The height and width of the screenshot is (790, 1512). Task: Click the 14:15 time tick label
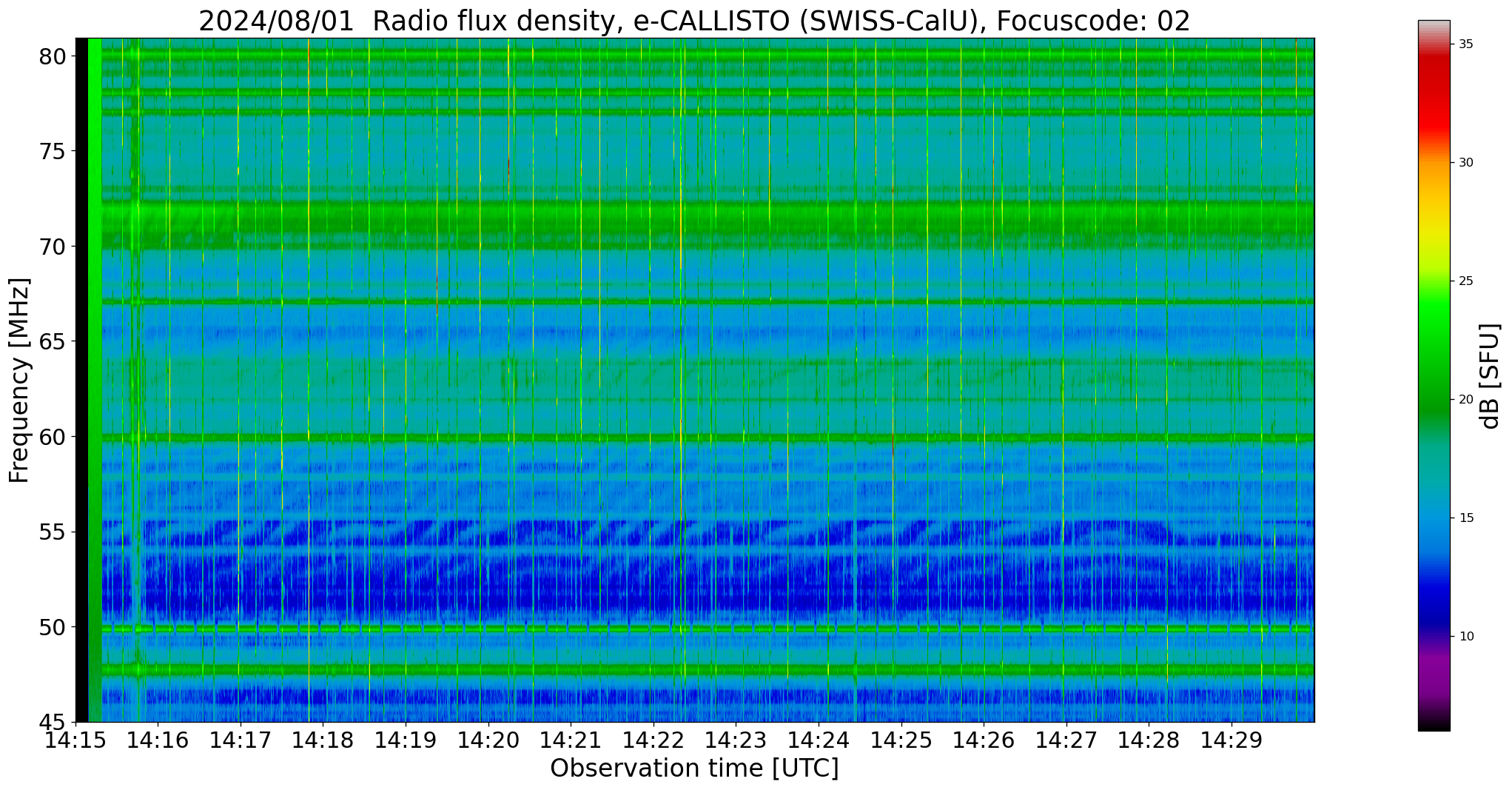75,740
